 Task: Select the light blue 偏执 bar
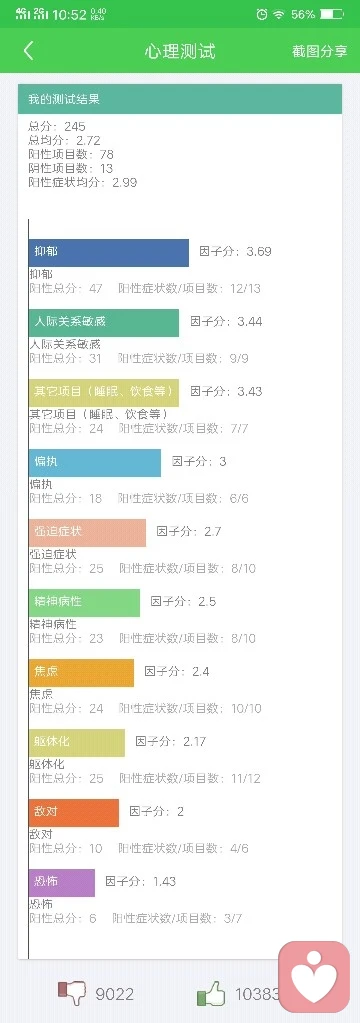(x=95, y=463)
